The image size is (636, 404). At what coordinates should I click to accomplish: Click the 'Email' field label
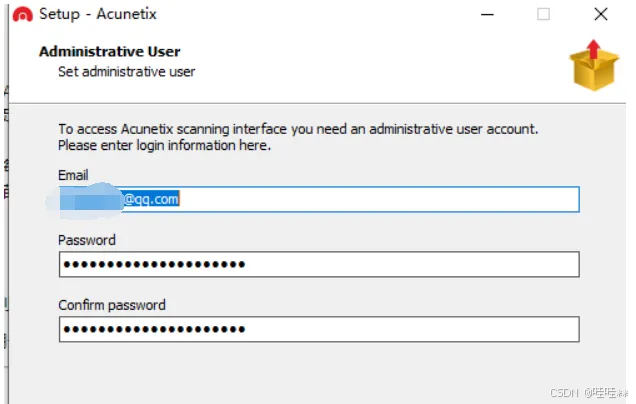pos(73,175)
